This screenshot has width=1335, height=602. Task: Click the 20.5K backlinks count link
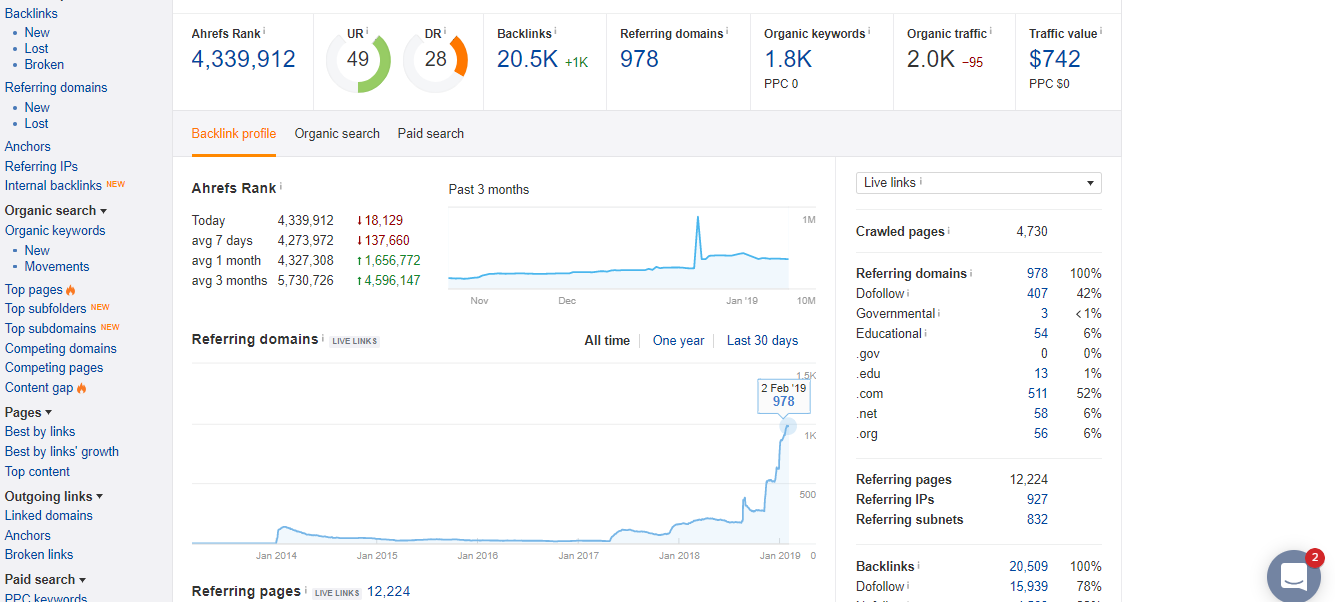[527, 60]
